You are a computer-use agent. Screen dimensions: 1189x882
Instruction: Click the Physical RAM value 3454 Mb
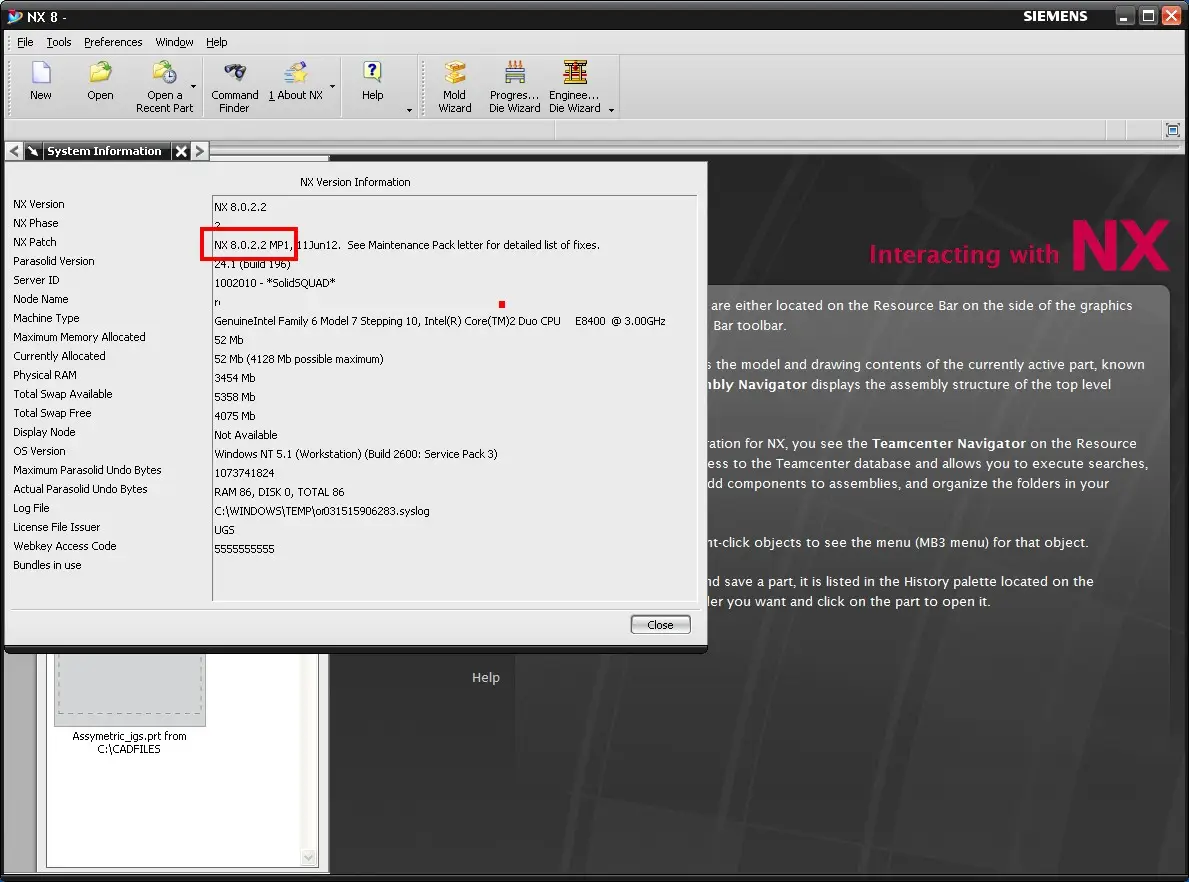point(235,378)
